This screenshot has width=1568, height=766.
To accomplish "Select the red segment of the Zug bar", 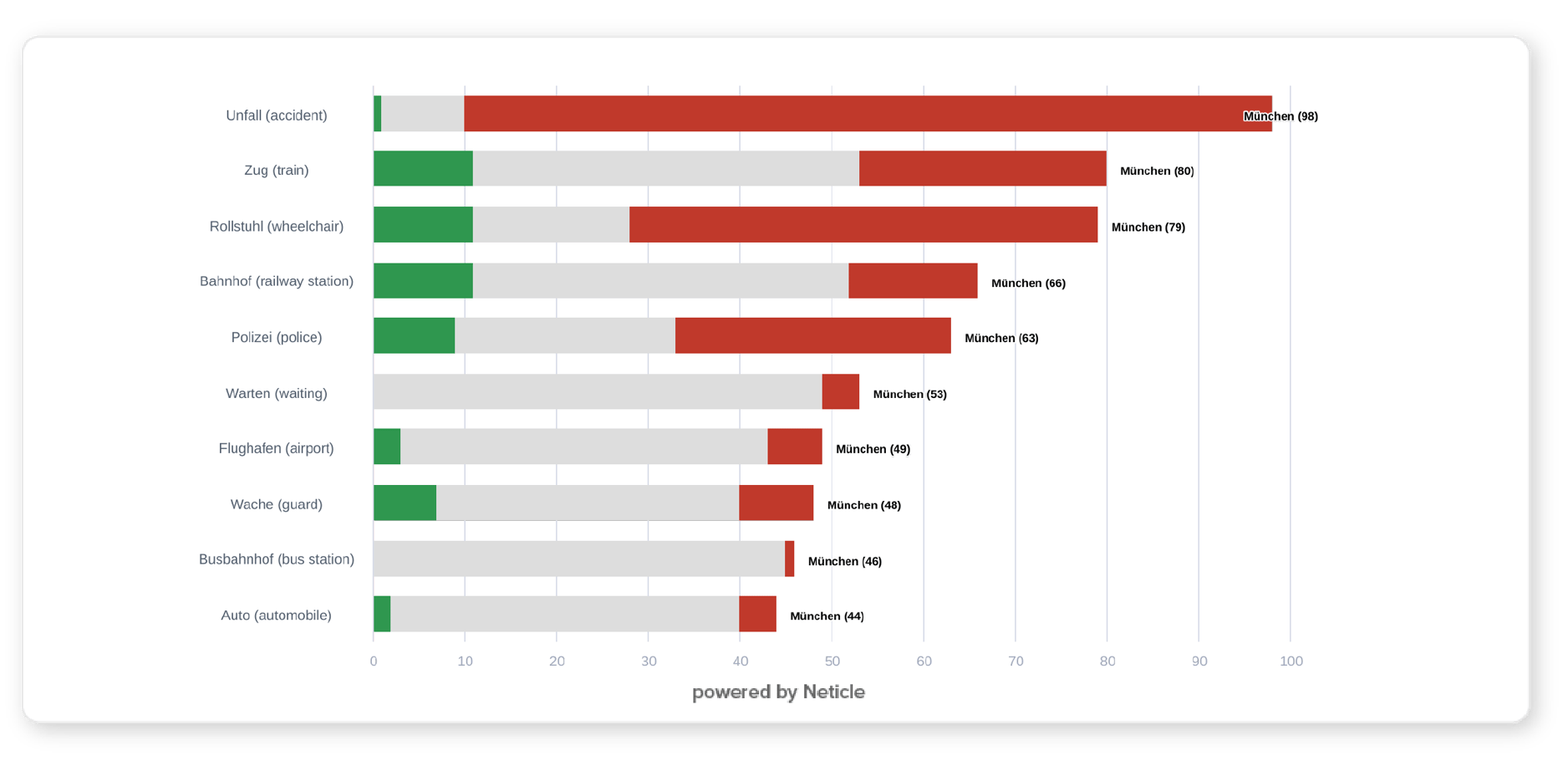I will click(x=983, y=169).
